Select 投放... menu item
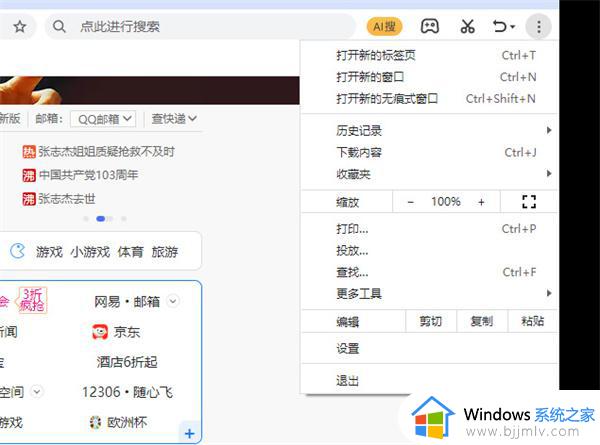 pyautogui.click(x=429, y=251)
